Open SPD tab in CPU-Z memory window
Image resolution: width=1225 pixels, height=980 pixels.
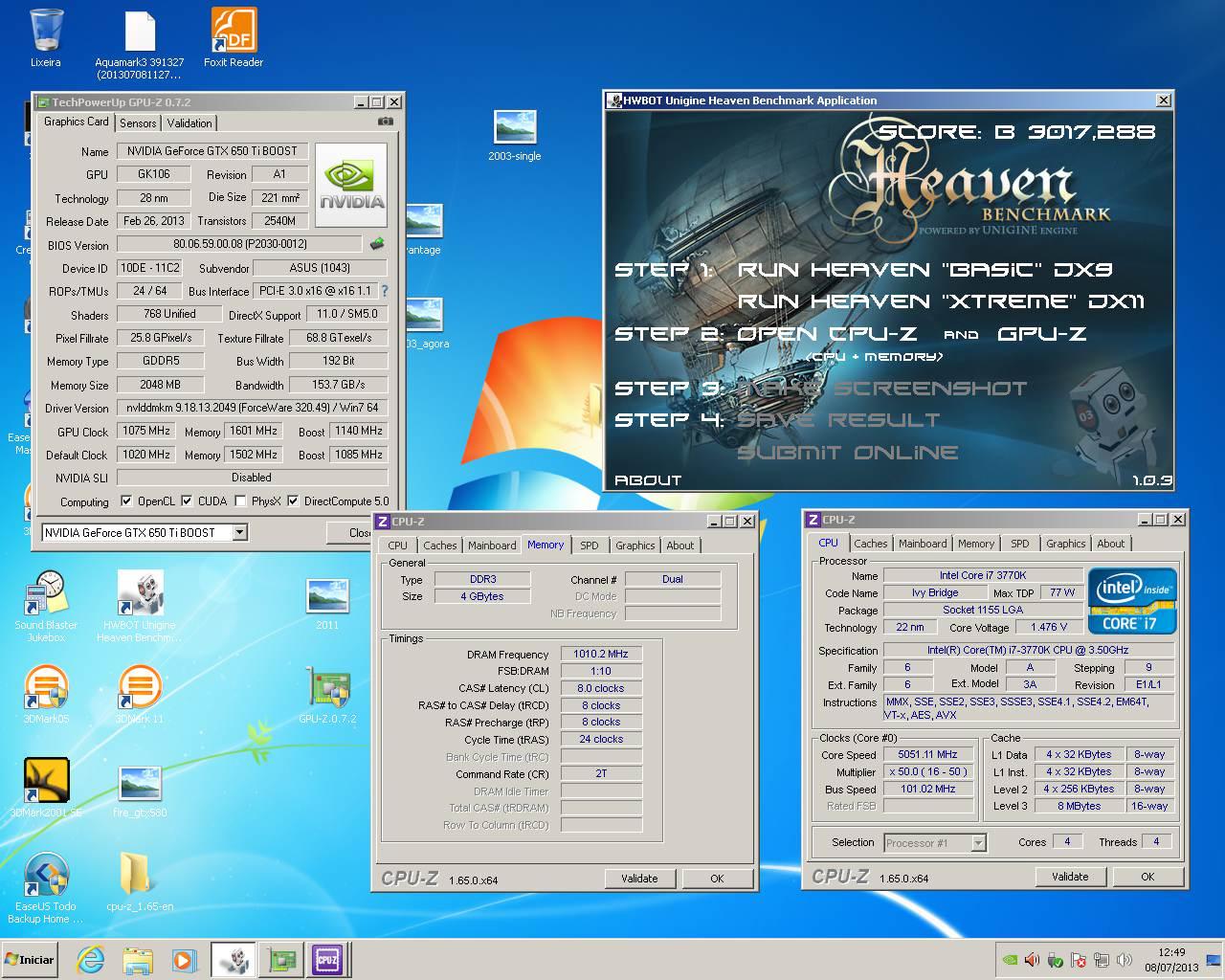pos(590,546)
